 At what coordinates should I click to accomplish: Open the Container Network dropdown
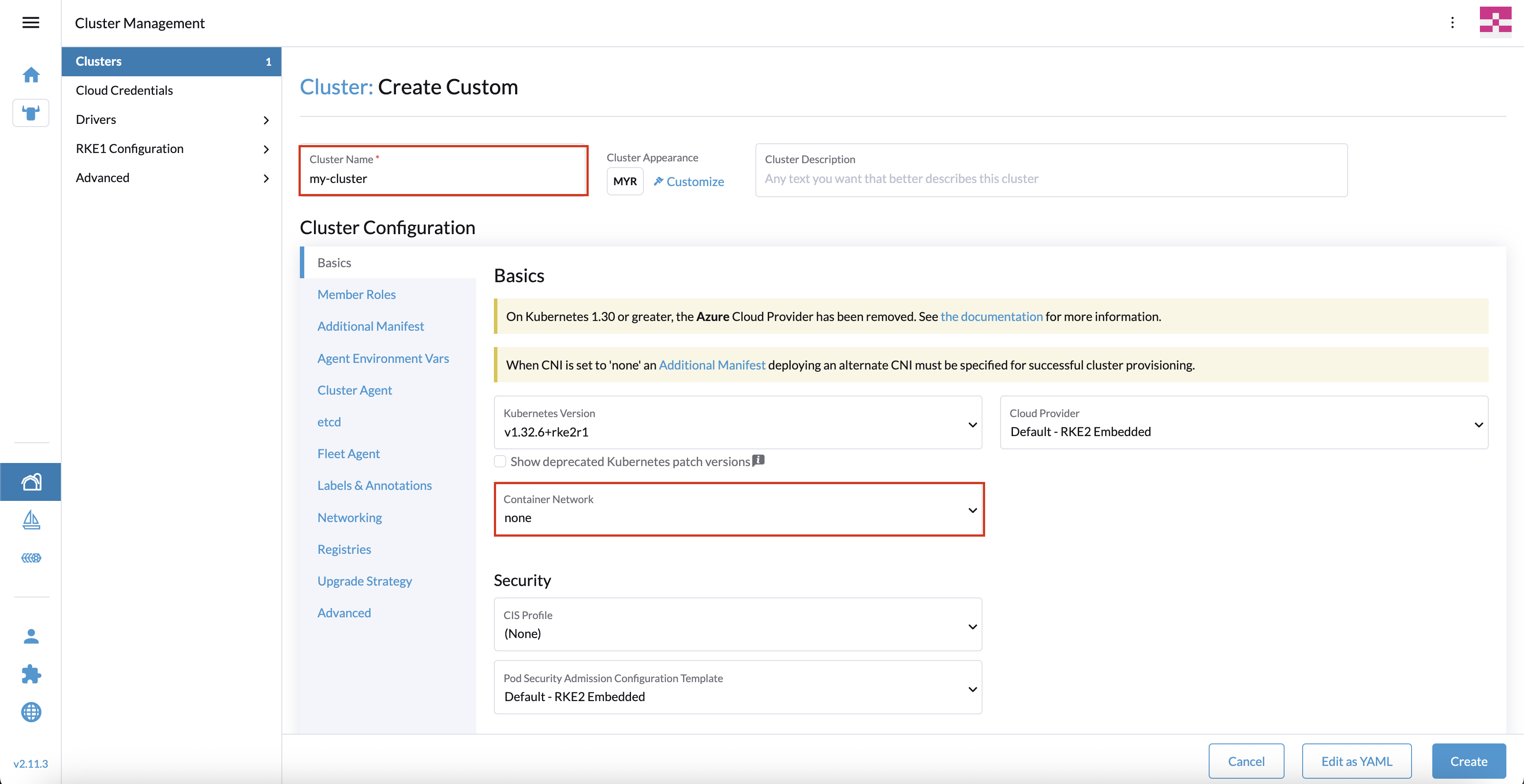point(739,509)
